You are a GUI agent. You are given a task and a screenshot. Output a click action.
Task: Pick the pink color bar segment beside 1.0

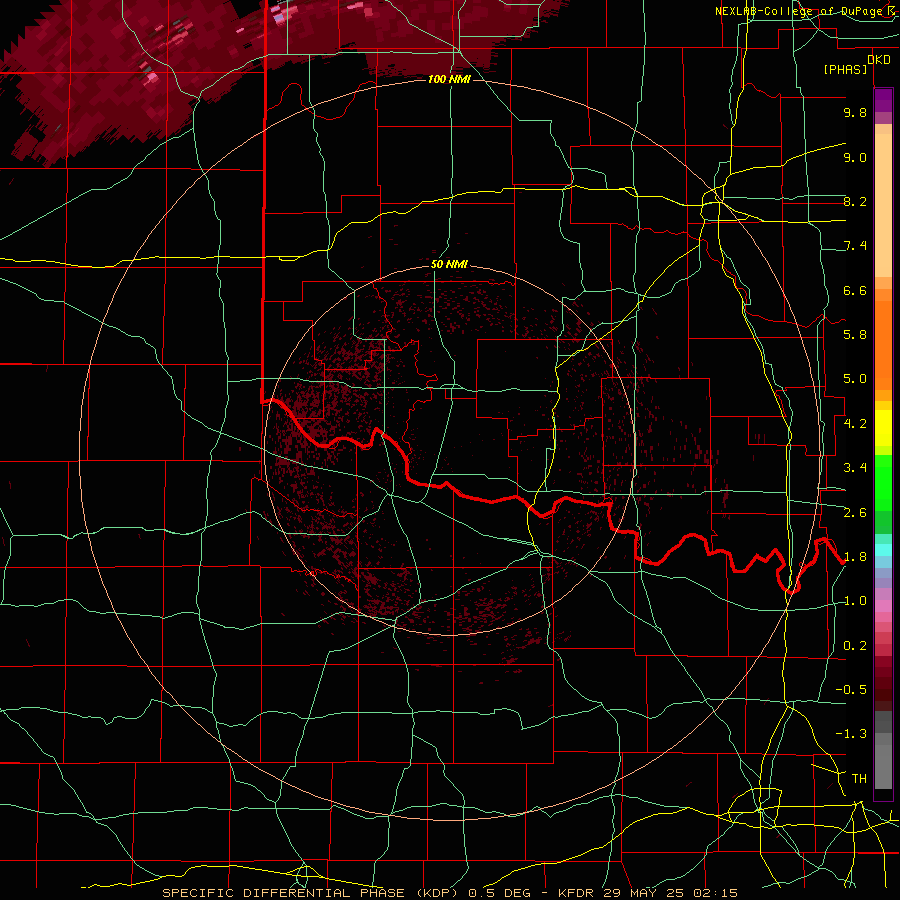pos(883,605)
